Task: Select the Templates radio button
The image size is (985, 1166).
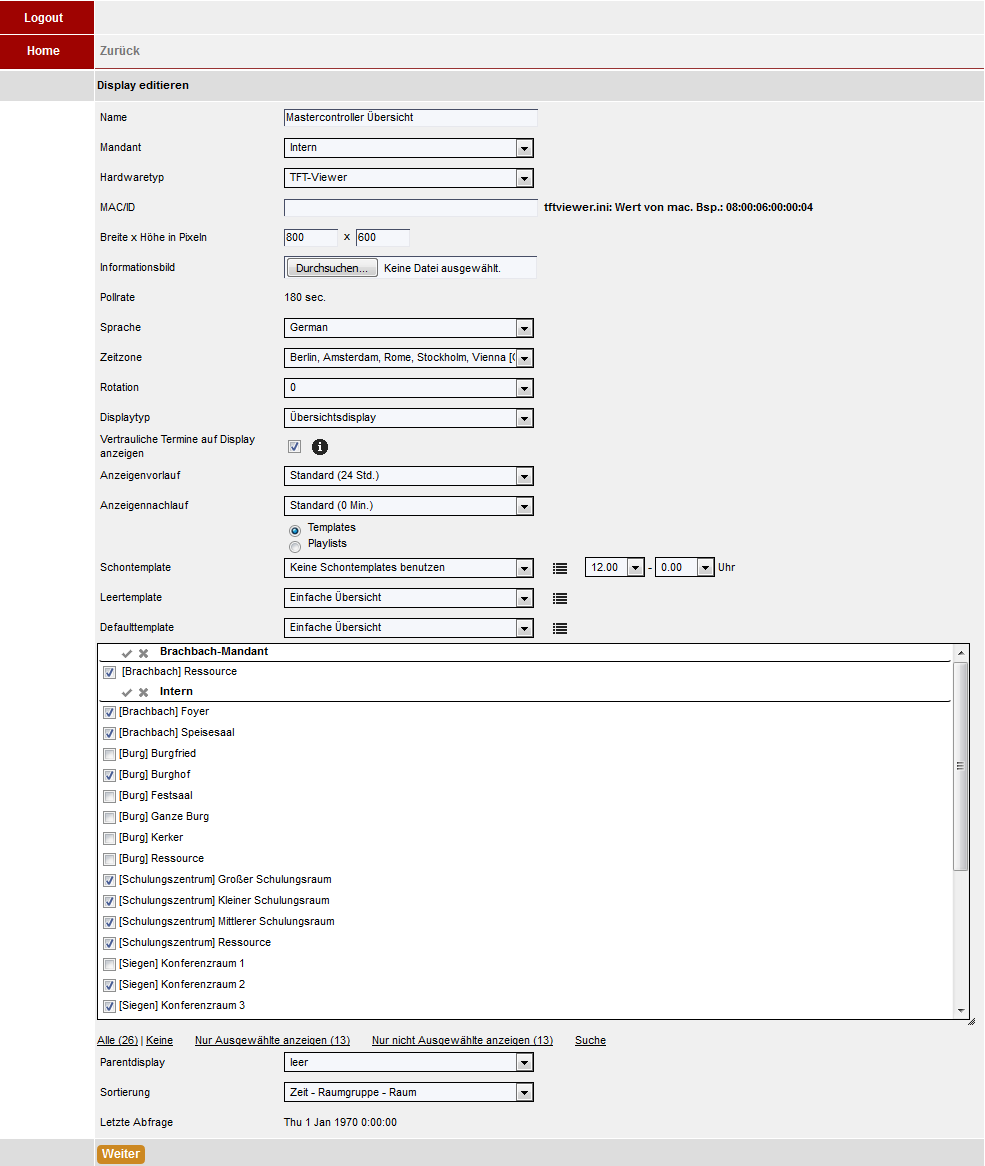Action: 295,531
